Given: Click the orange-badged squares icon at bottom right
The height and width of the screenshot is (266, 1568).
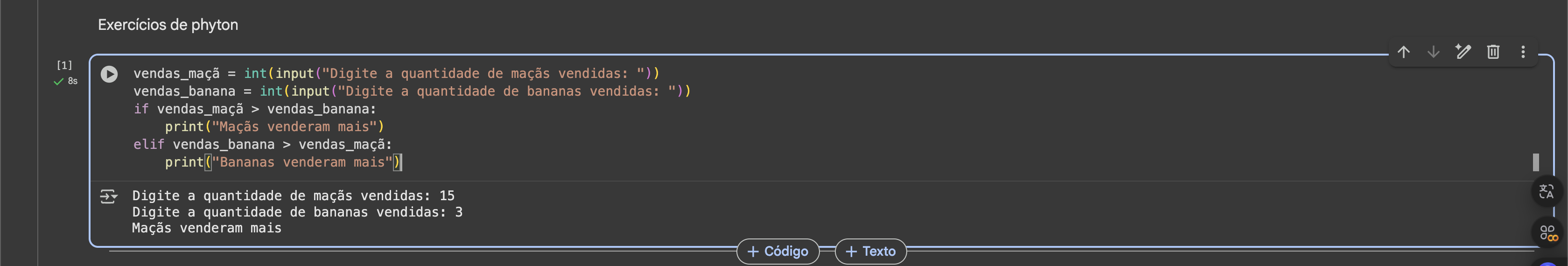Looking at the screenshot, I should [1547, 232].
